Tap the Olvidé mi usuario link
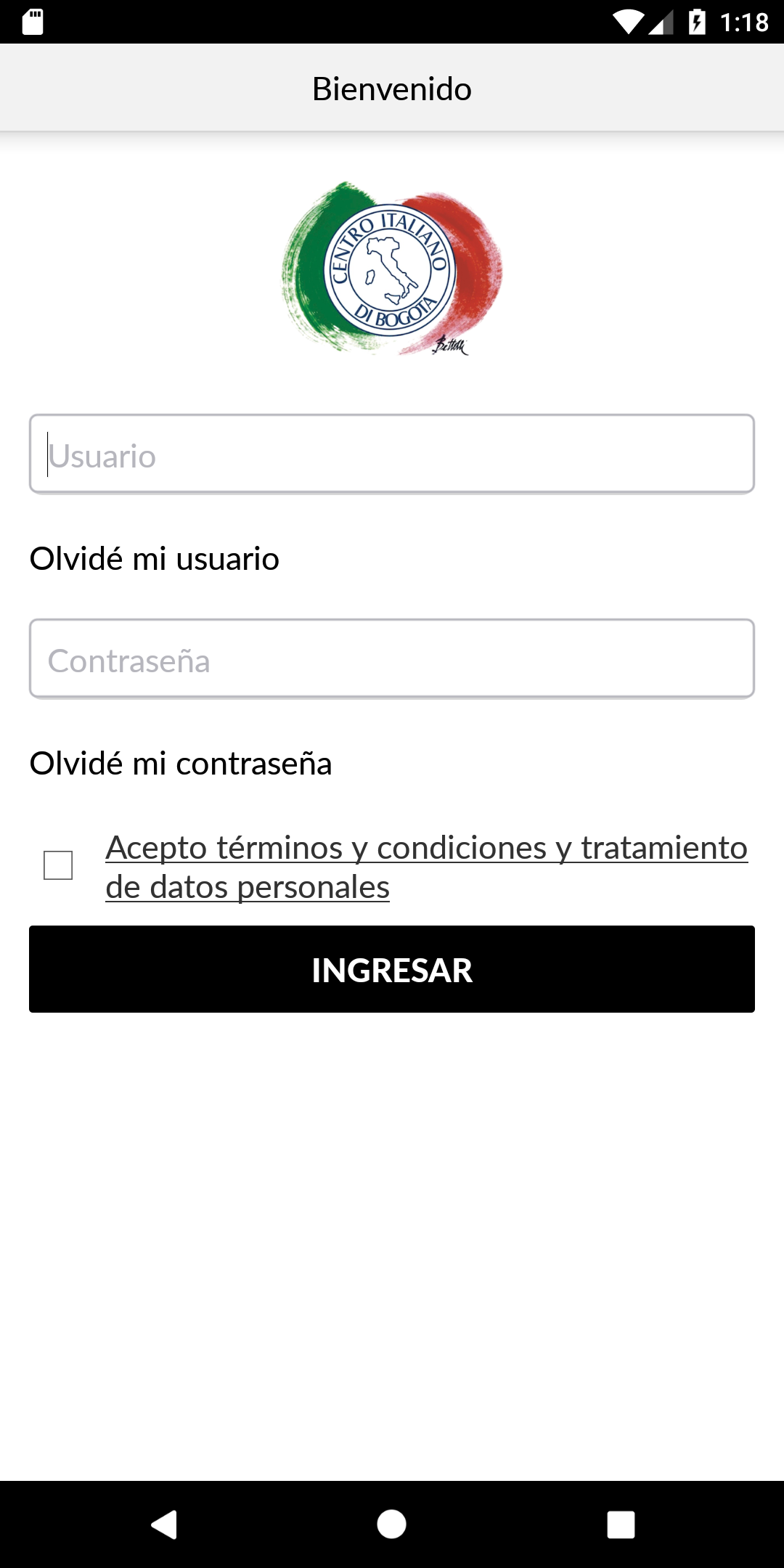 pyautogui.click(x=154, y=559)
